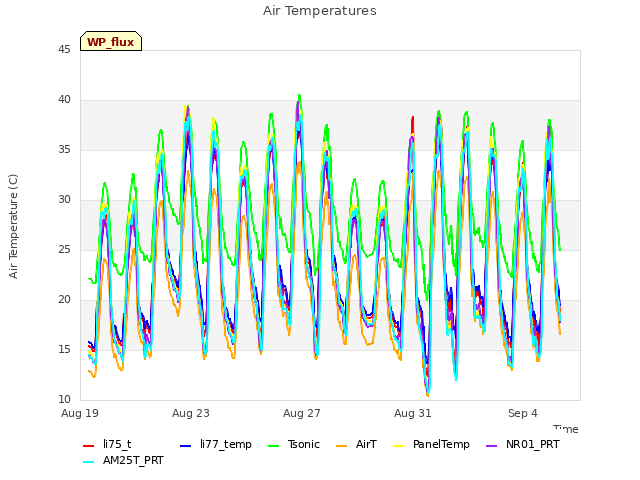Click the red li75_t legend color marker
Viewport: 640px width, 480px height.
89,445
